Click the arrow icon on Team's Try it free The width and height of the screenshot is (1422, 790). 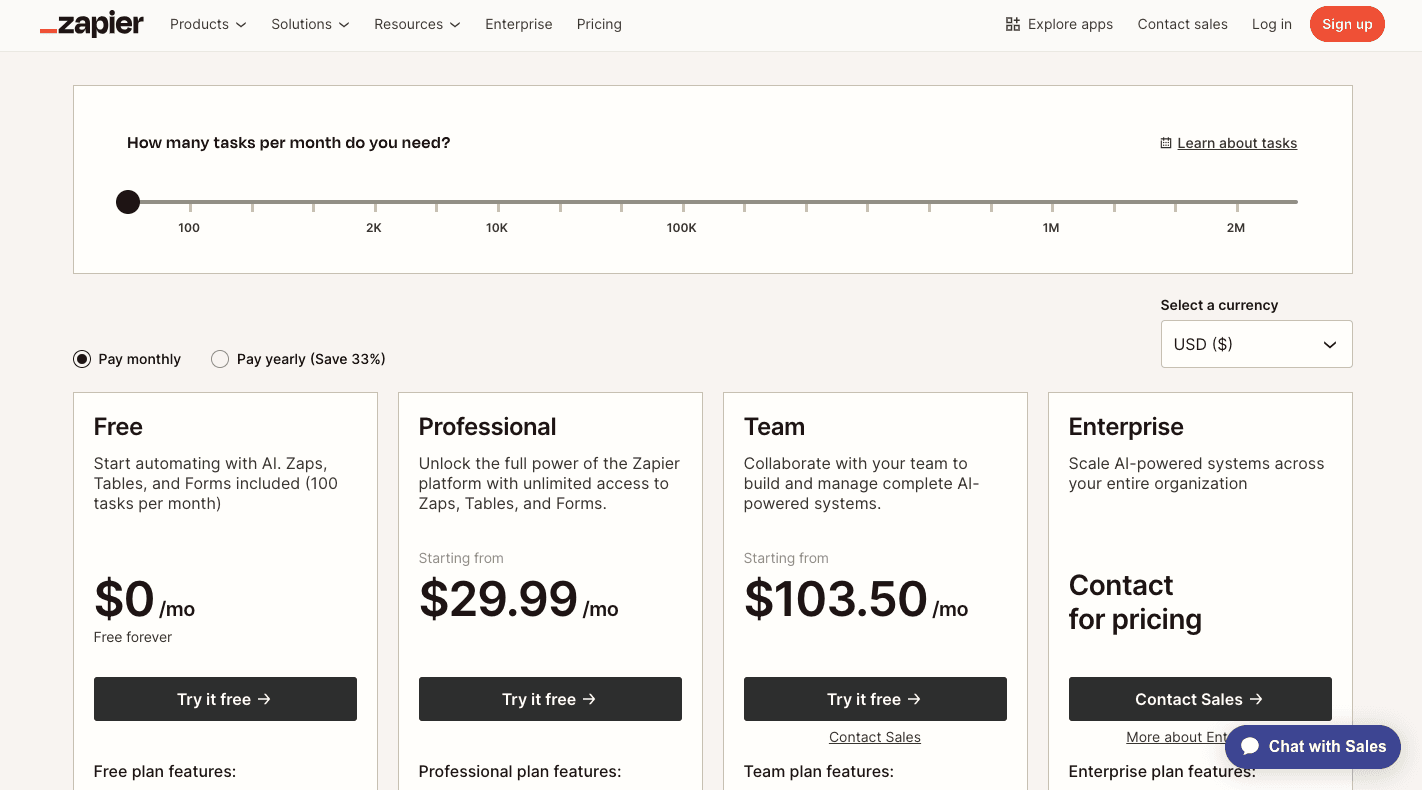coord(913,699)
